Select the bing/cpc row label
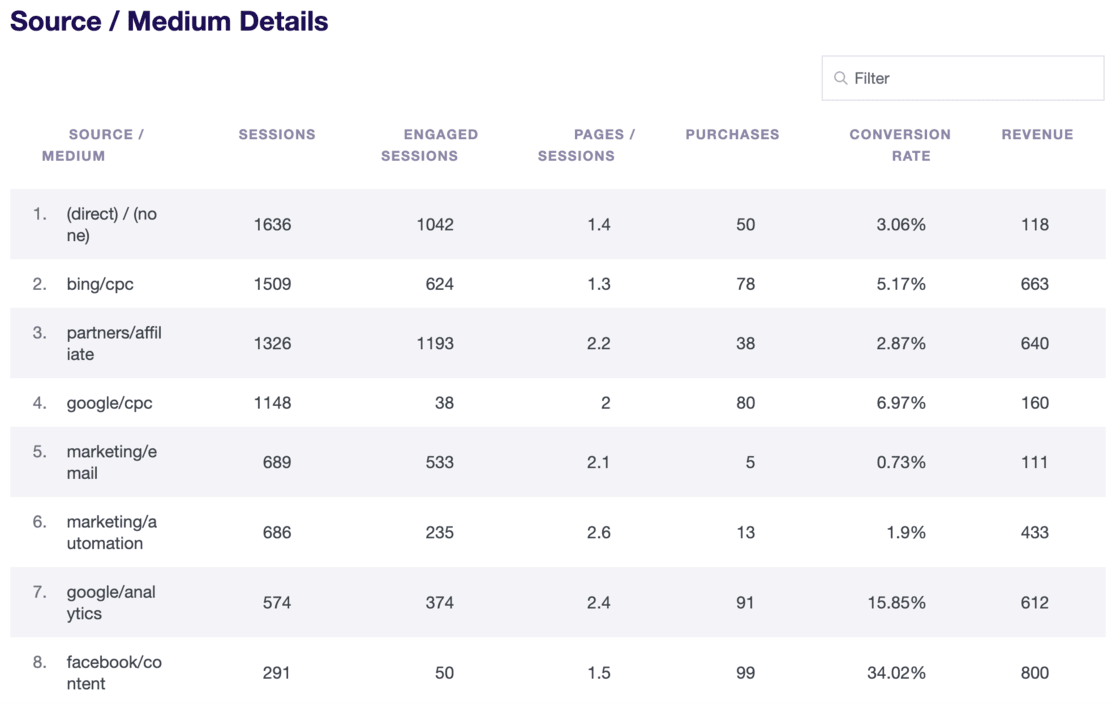The image size is (1116, 703). [100, 284]
